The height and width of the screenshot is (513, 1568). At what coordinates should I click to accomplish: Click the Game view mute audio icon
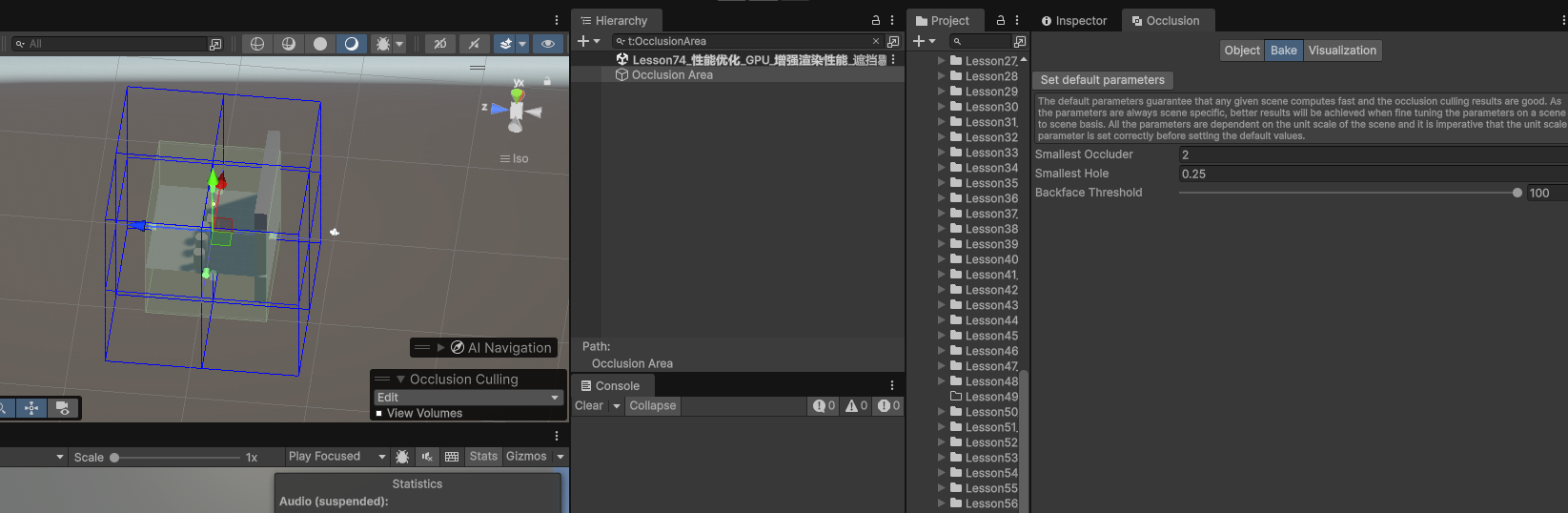pos(427,457)
